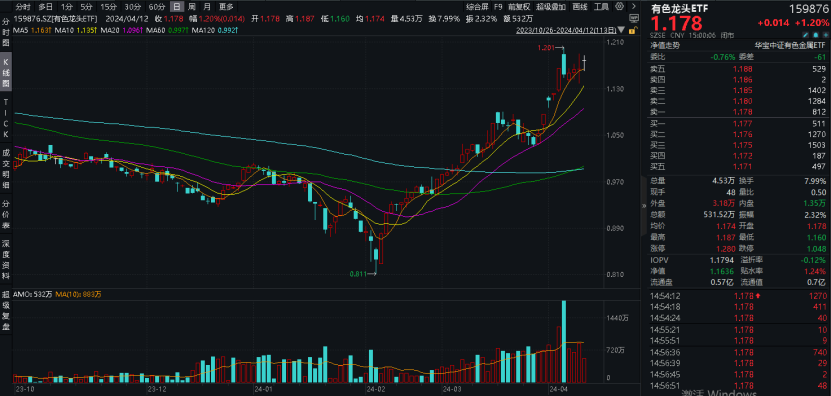Click the pencil edit icon under price change
Screen dimensions: 831x396
(x=806, y=35)
